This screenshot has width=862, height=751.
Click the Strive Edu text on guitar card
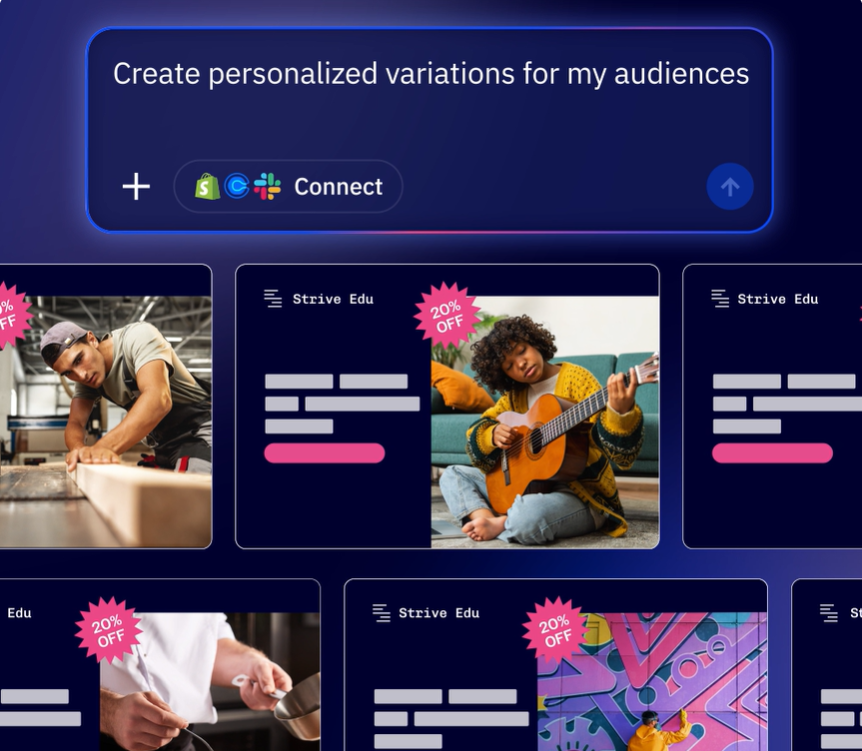pyautogui.click(x=333, y=299)
